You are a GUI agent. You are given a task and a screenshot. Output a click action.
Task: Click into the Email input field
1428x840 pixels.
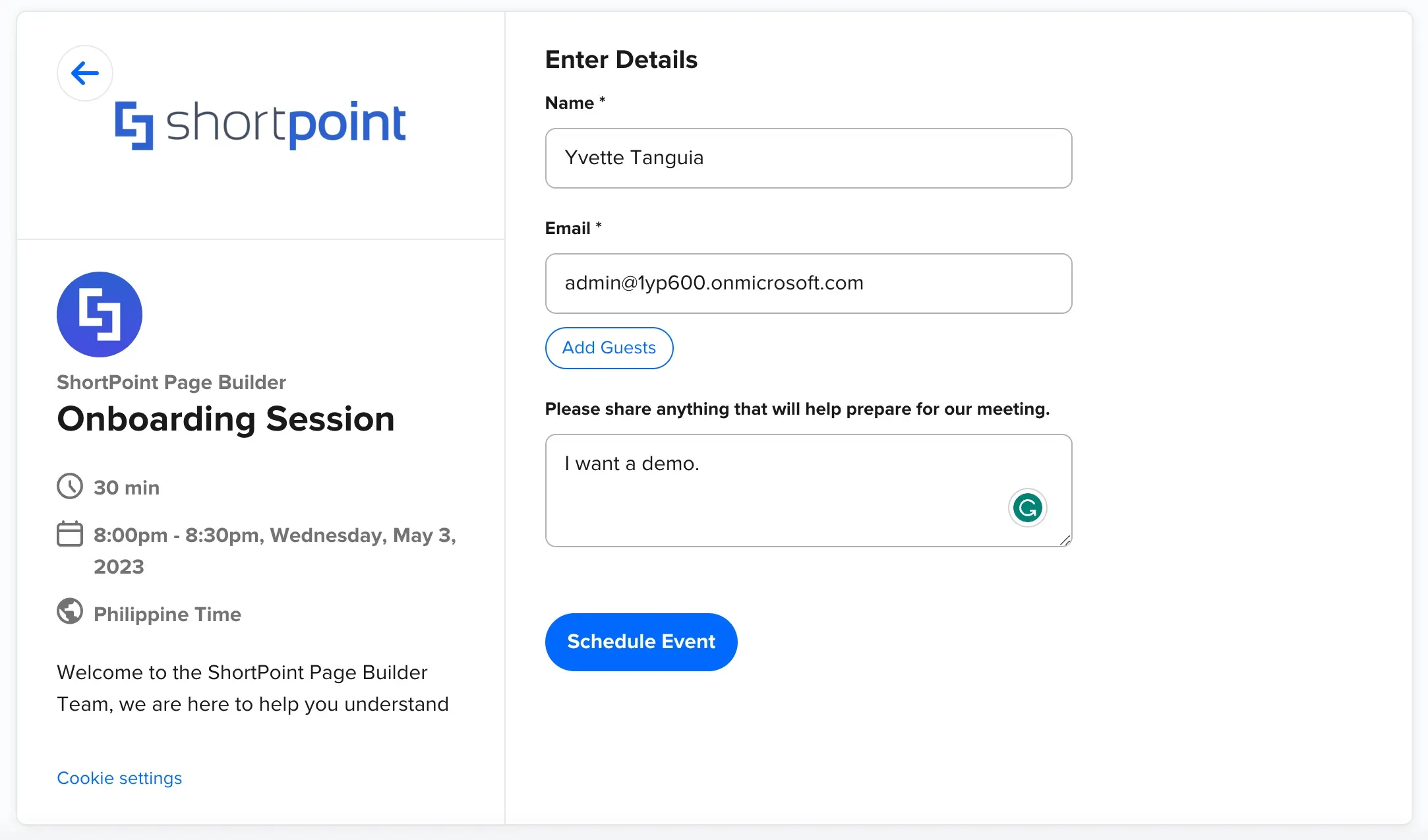tap(808, 284)
